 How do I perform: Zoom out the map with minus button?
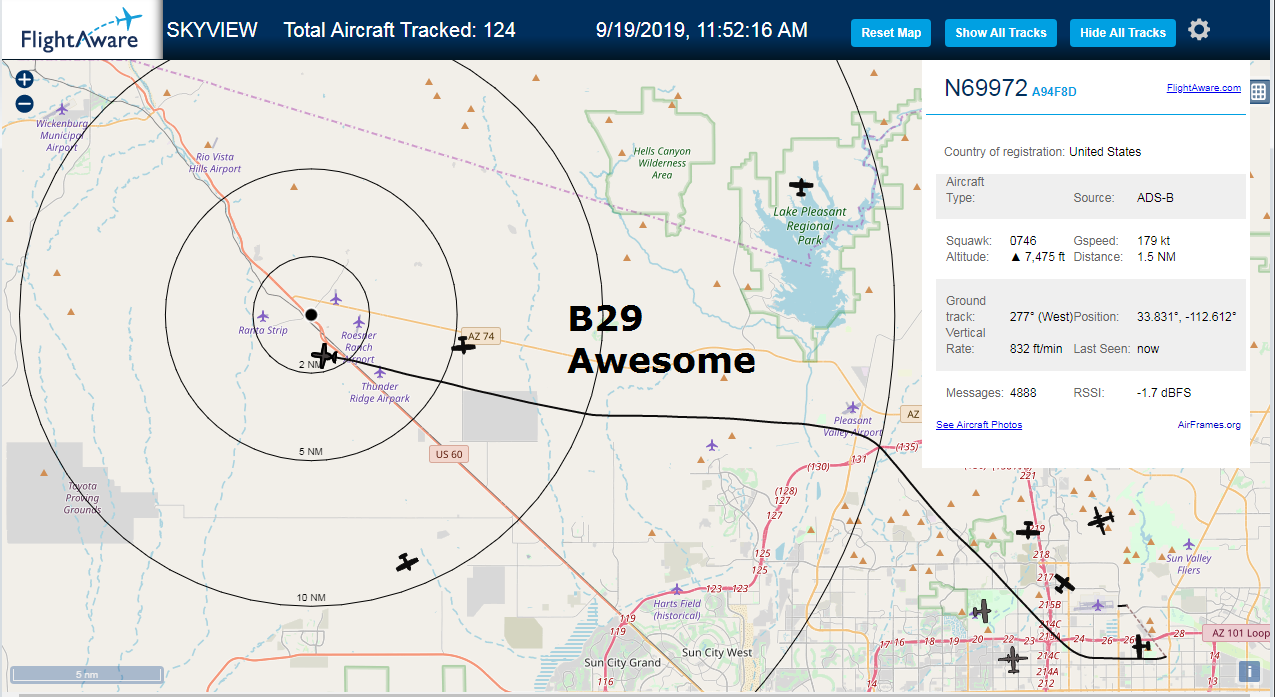(25, 103)
